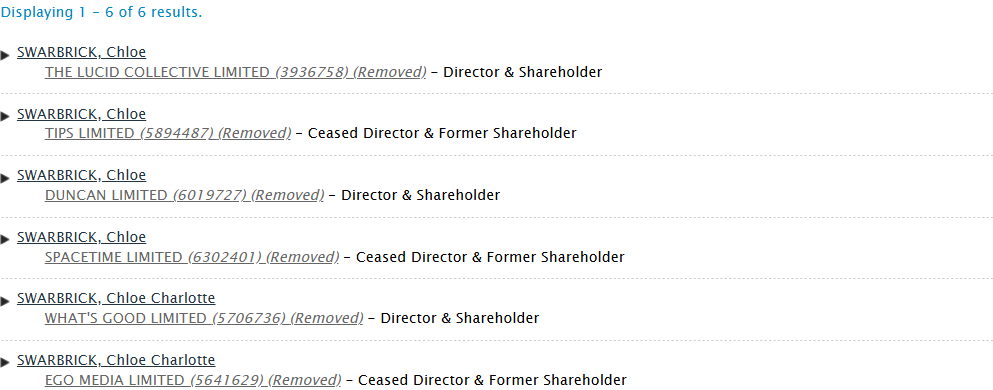Open DUNCAN LIMITED (6019727) company link

[184, 195]
